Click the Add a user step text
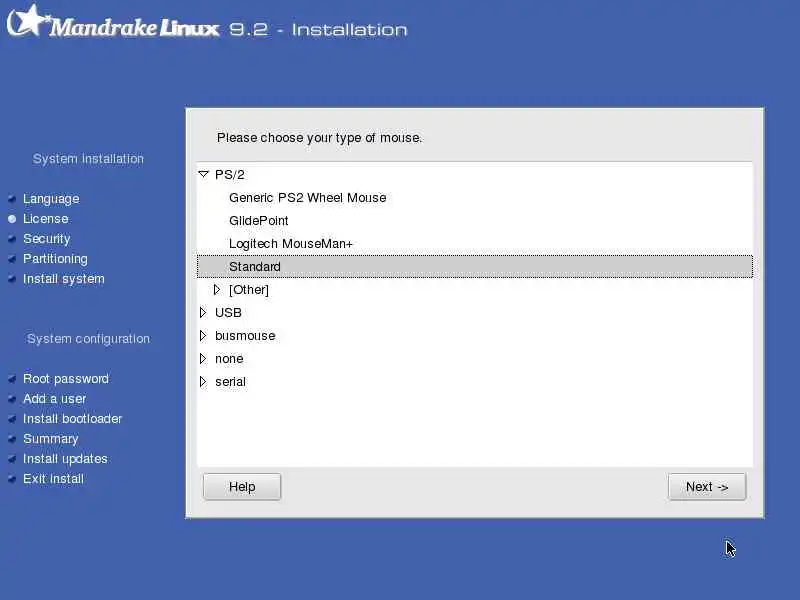Viewport: 800px width, 600px height. (x=55, y=399)
